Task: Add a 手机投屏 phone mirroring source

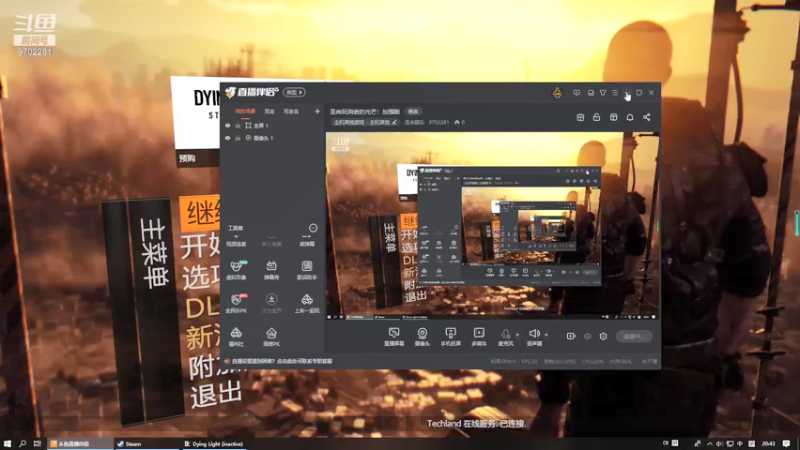Action: 451,337
